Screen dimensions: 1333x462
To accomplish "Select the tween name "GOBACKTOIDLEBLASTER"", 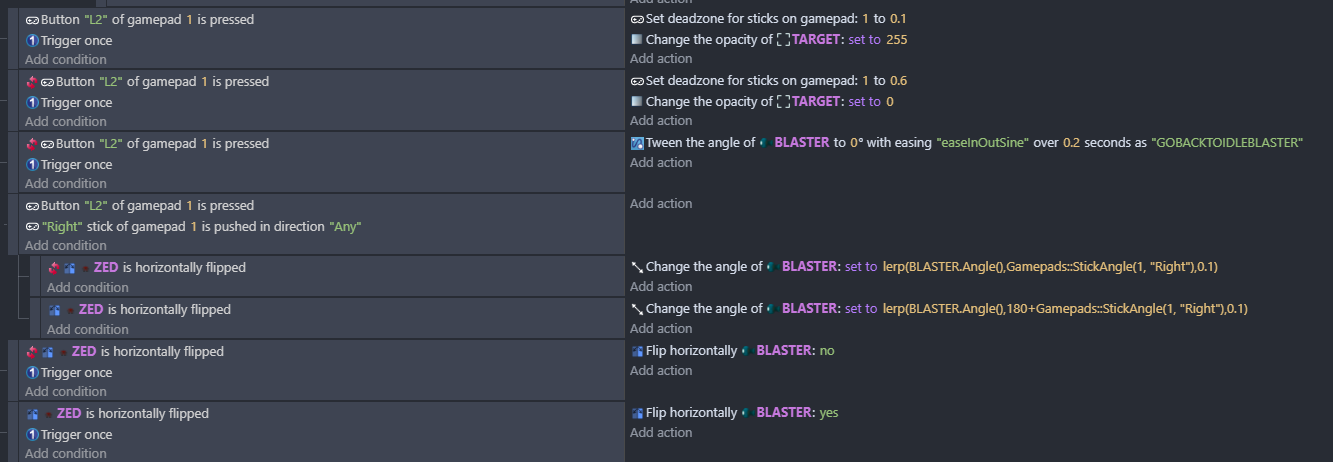I will click(1228, 143).
